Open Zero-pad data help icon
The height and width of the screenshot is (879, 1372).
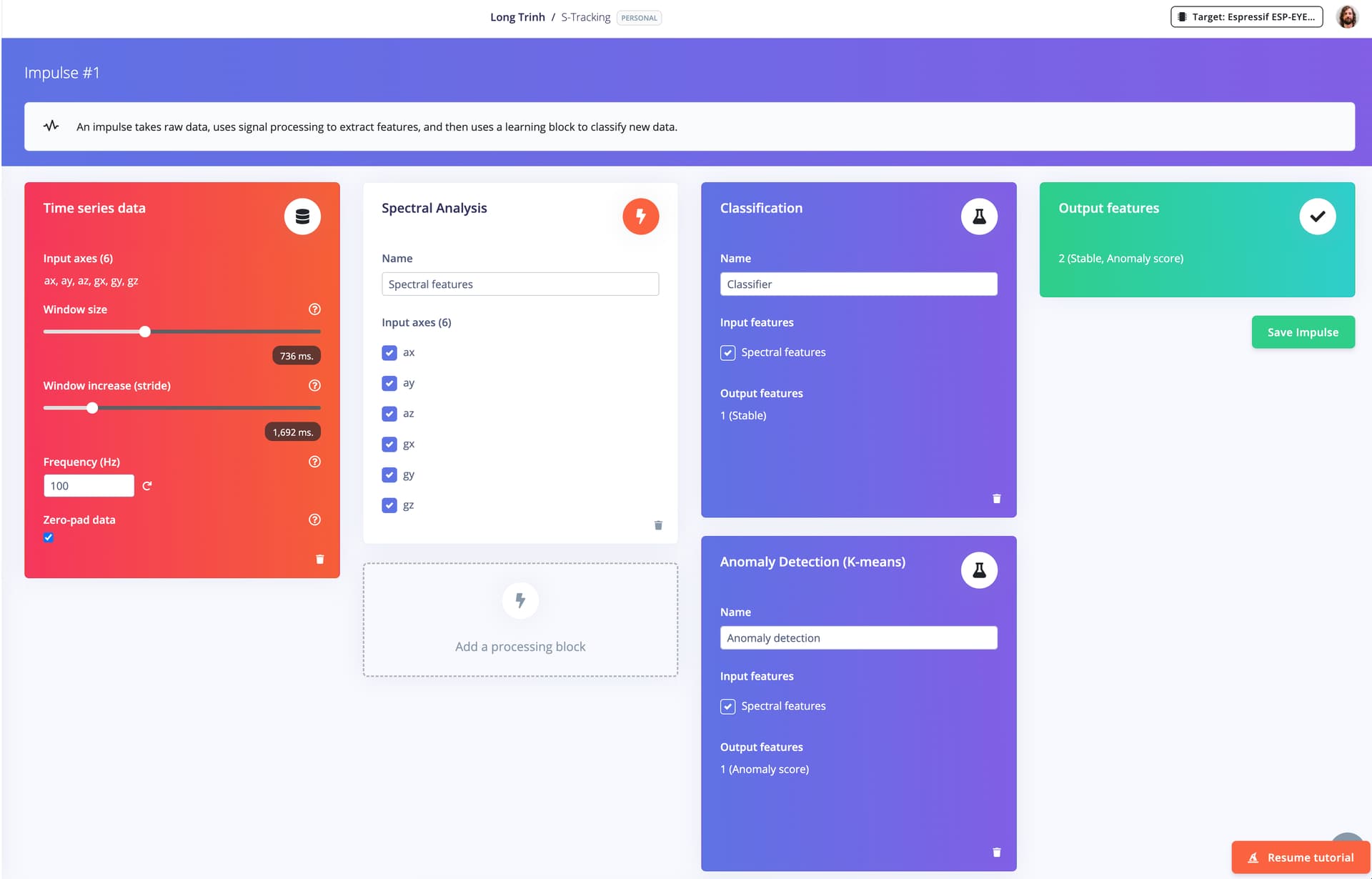point(314,520)
